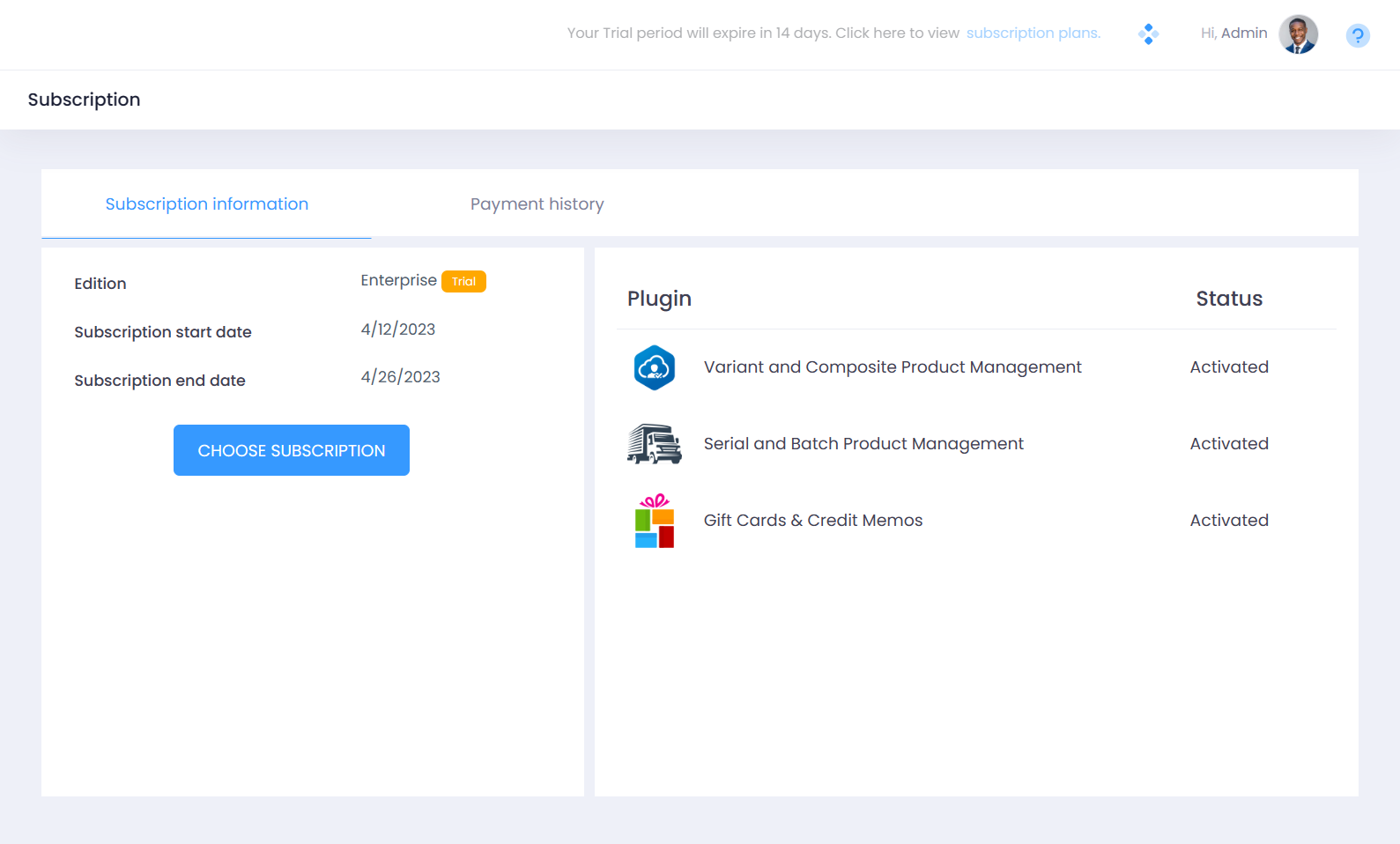Open the help question mark icon
The image size is (1400, 844).
[1357, 35]
